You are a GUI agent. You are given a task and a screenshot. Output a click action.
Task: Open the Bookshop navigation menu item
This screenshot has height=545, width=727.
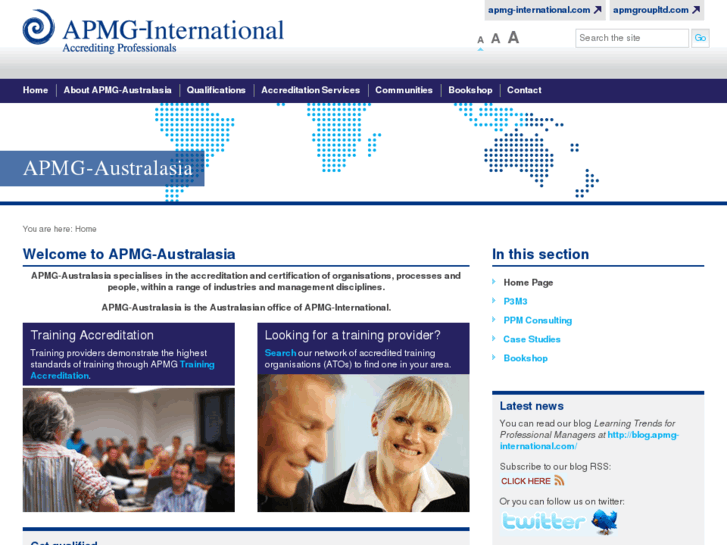point(470,90)
